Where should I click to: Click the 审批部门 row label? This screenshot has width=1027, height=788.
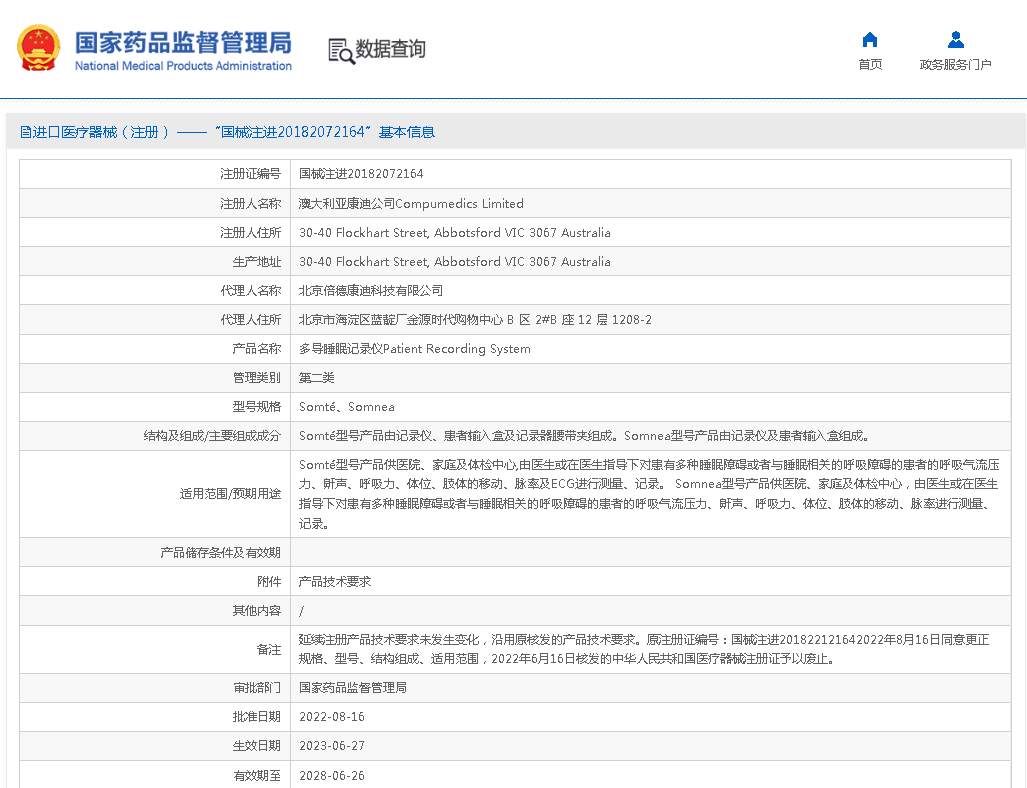[257, 688]
